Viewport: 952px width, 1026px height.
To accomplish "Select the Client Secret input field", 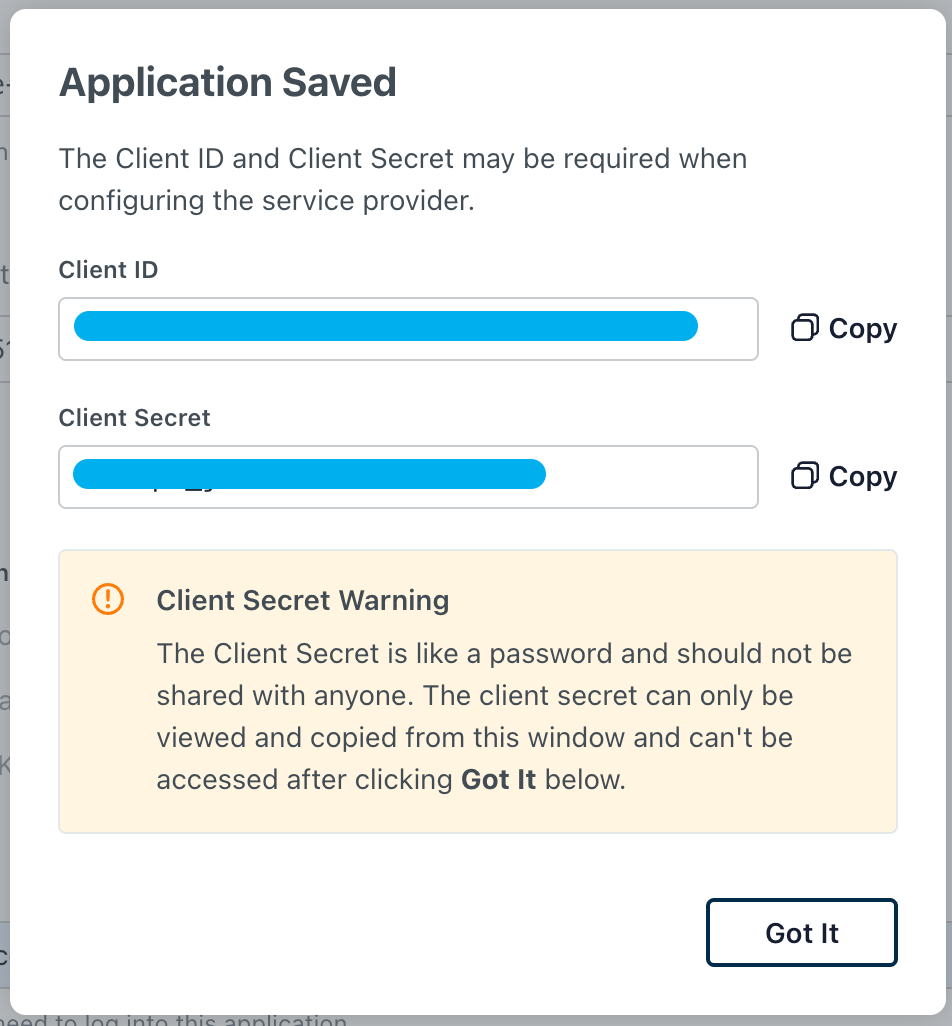I will tap(408, 477).
